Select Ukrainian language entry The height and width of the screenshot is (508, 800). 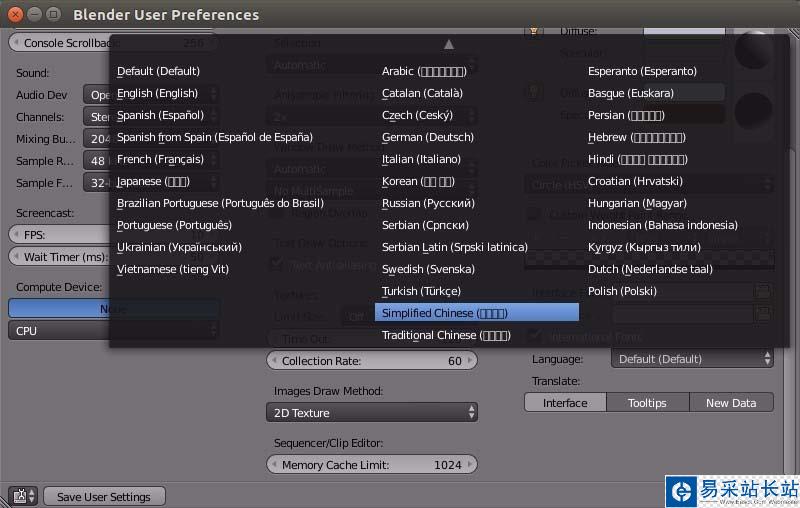[x=179, y=247]
